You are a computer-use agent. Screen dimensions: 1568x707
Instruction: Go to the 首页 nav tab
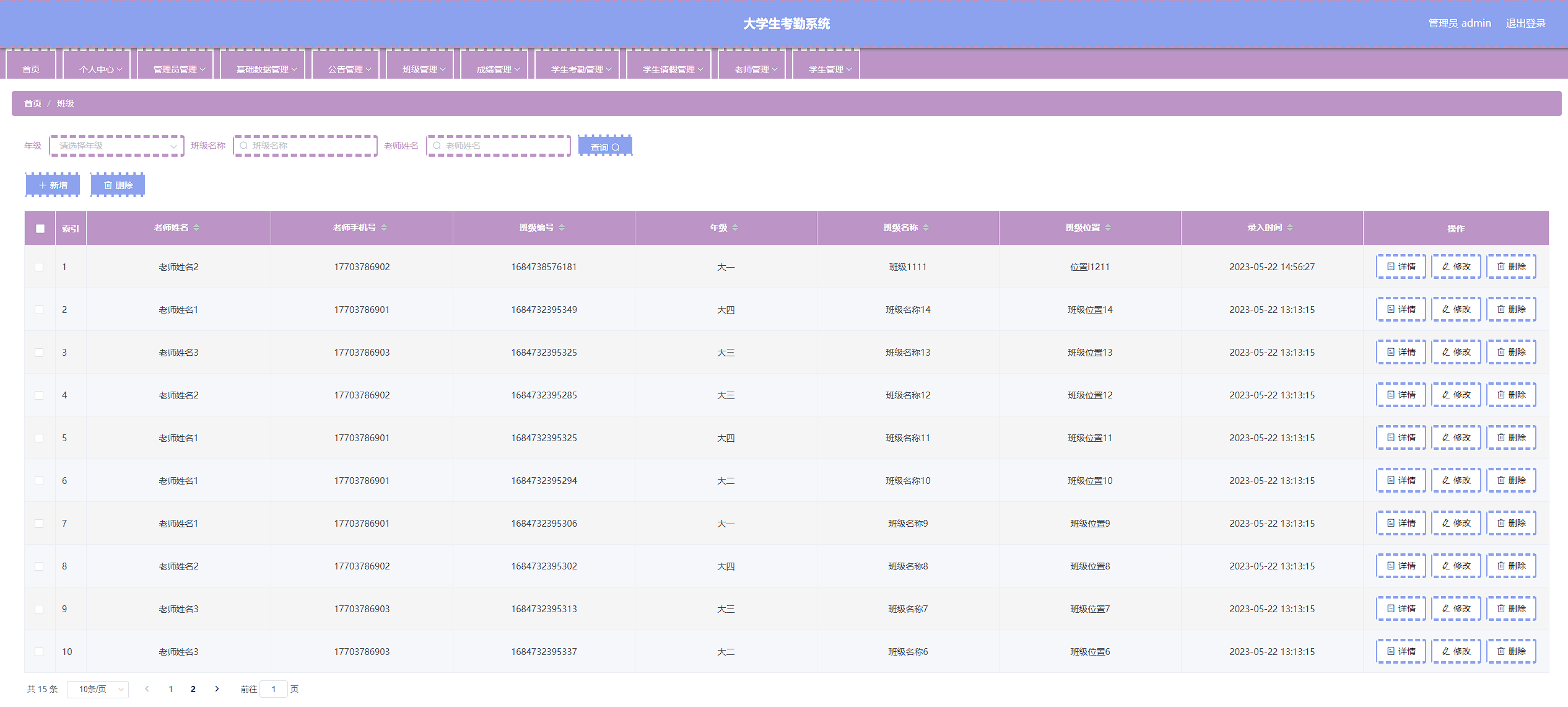coord(31,69)
